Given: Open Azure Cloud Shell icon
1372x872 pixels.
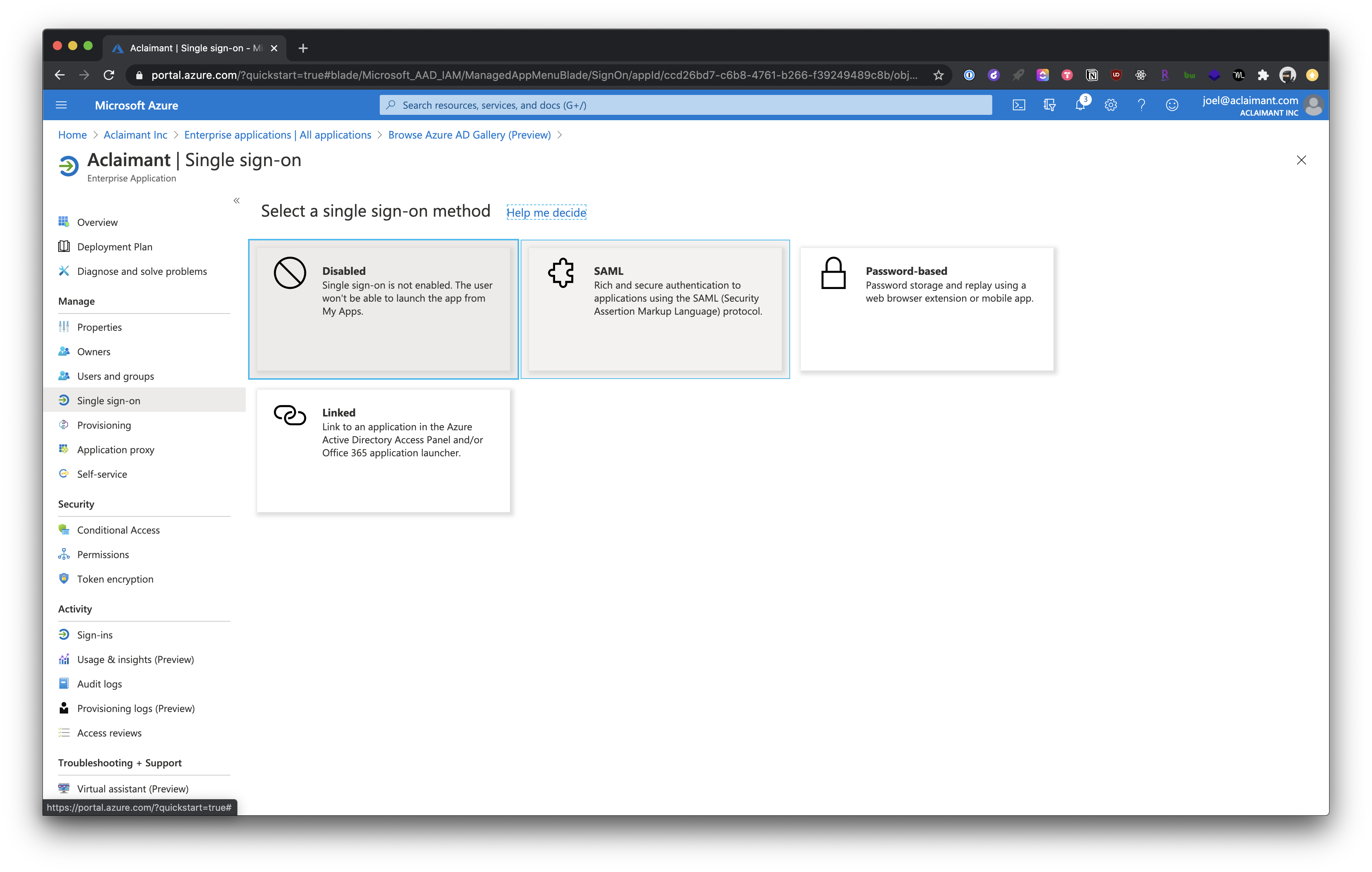Looking at the screenshot, I should coord(1019,105).
